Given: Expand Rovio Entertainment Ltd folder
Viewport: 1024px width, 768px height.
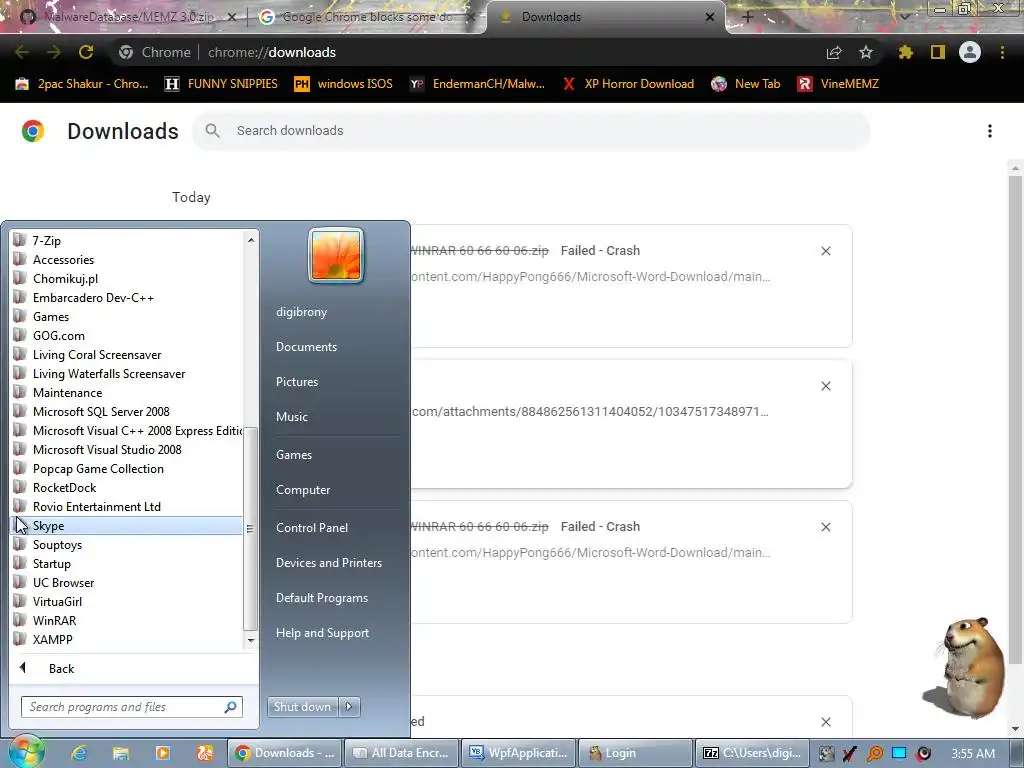Looking at the screenshot, I should 127,506.
